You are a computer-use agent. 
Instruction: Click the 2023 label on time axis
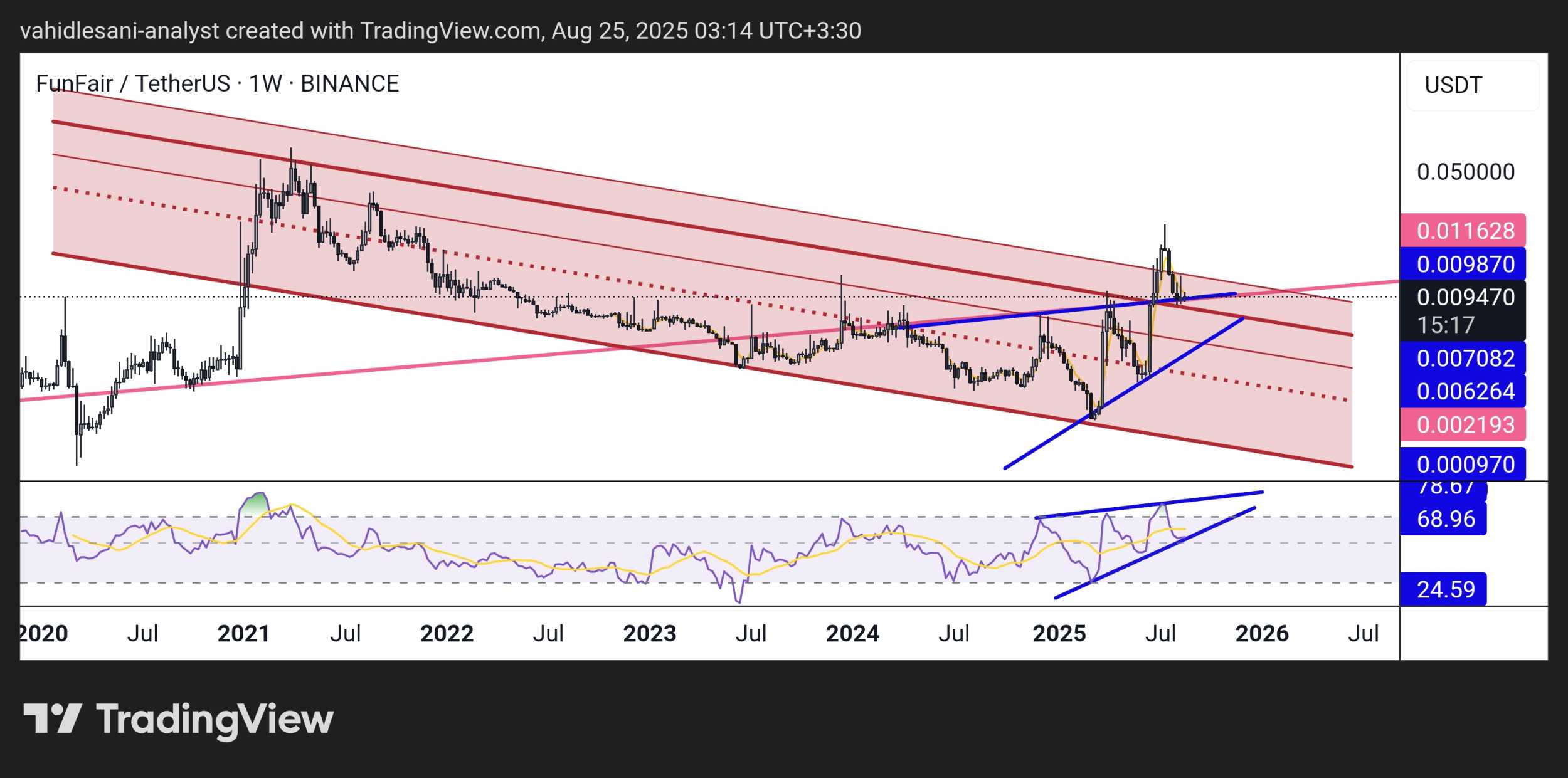tap(649, 634)
